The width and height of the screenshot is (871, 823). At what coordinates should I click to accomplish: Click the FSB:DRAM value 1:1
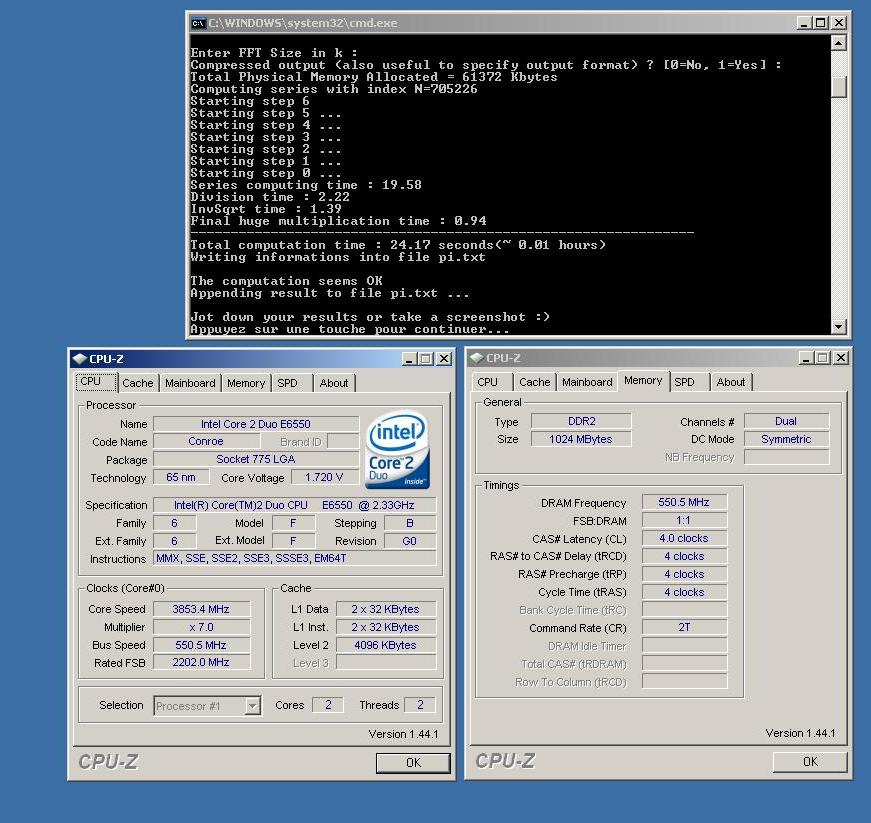684,520
